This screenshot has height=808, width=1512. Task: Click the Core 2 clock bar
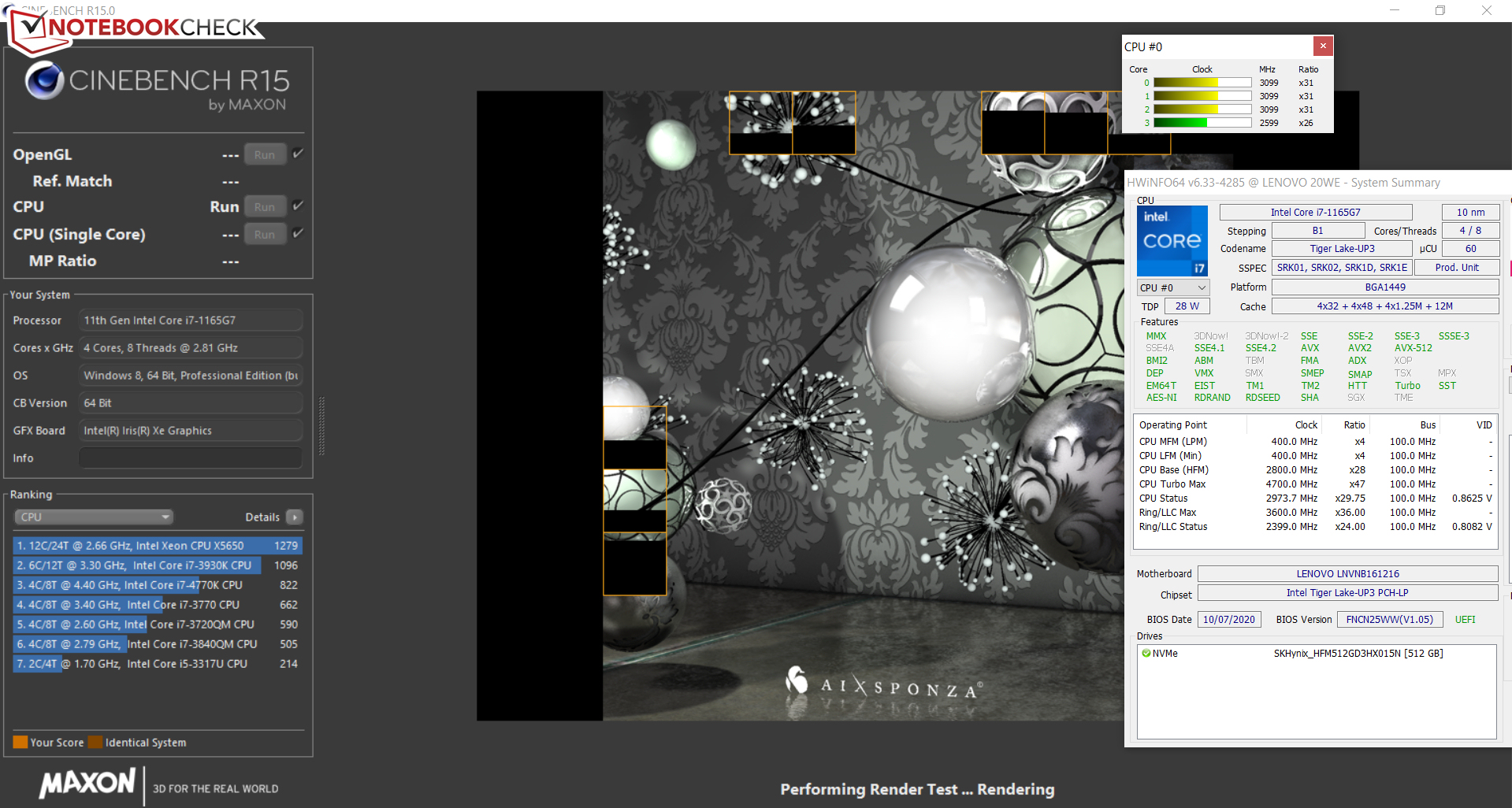pyautogui.click(x=1202, y=109)
